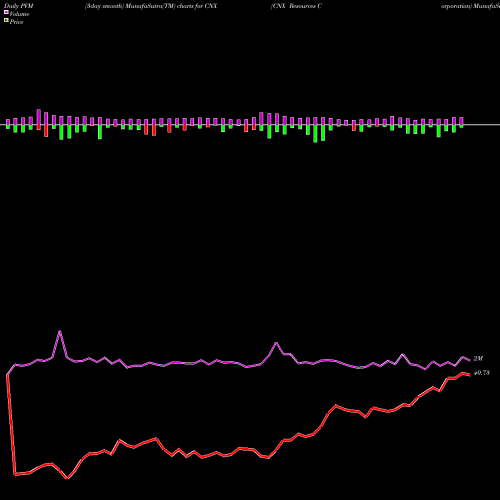Click the 'Daily PVM' title text
The height and width of the screenshot is (500, 500).
19,6
